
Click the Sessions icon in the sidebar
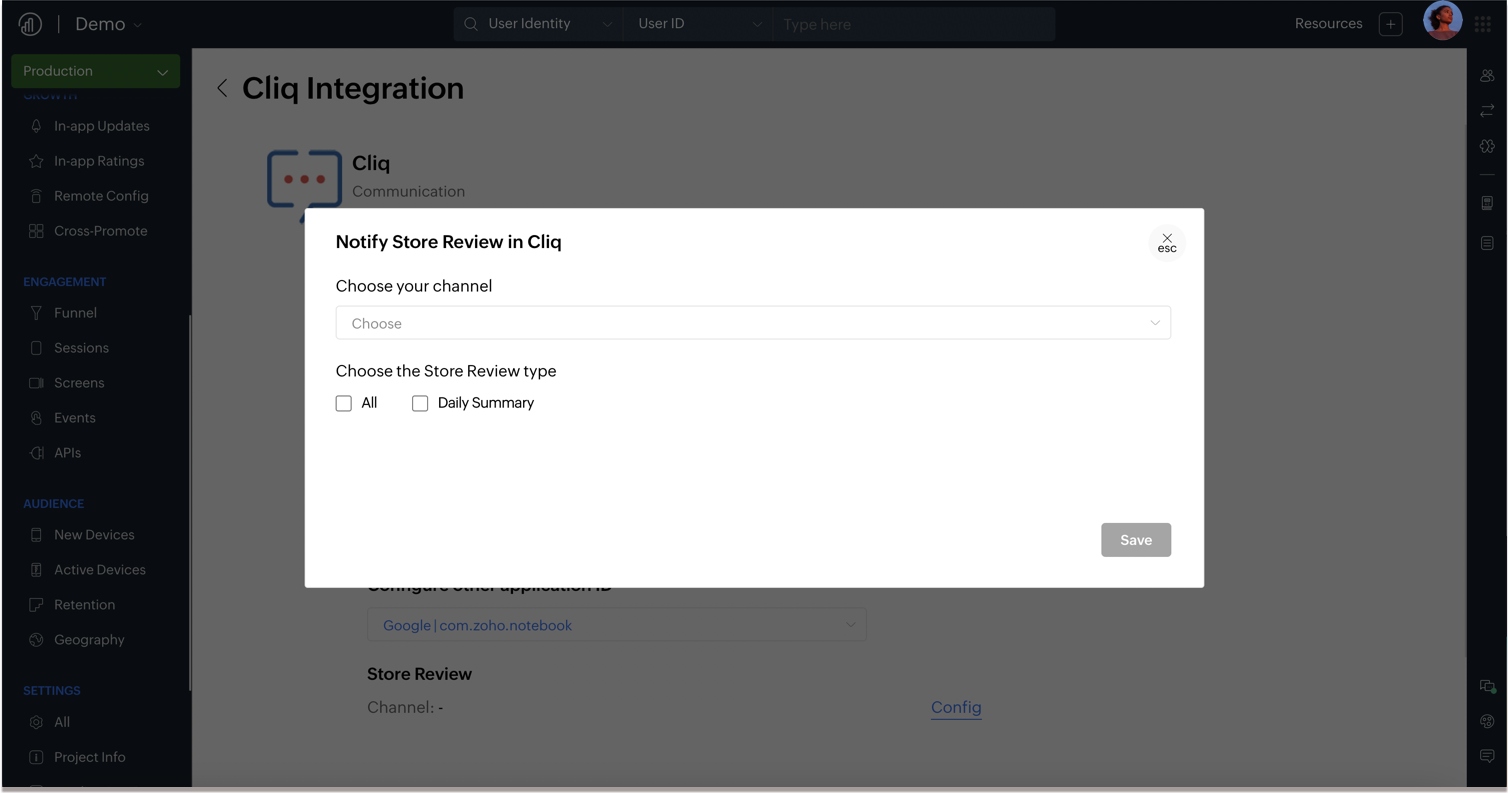(36, 348)
